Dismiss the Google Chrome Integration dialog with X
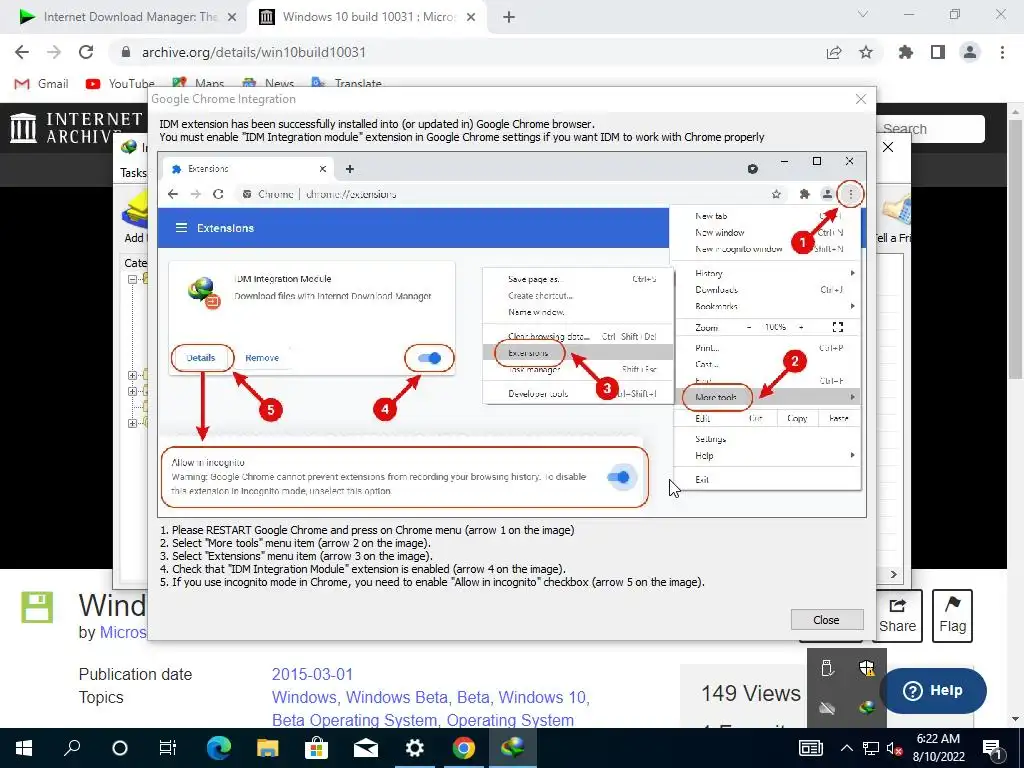Viewport: 1024px width, 768px height. 861,99
